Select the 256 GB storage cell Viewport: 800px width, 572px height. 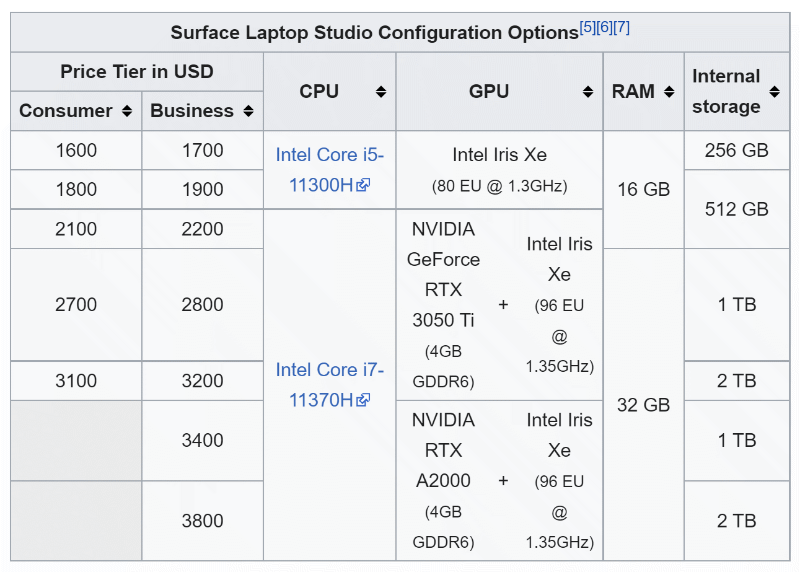737,151
